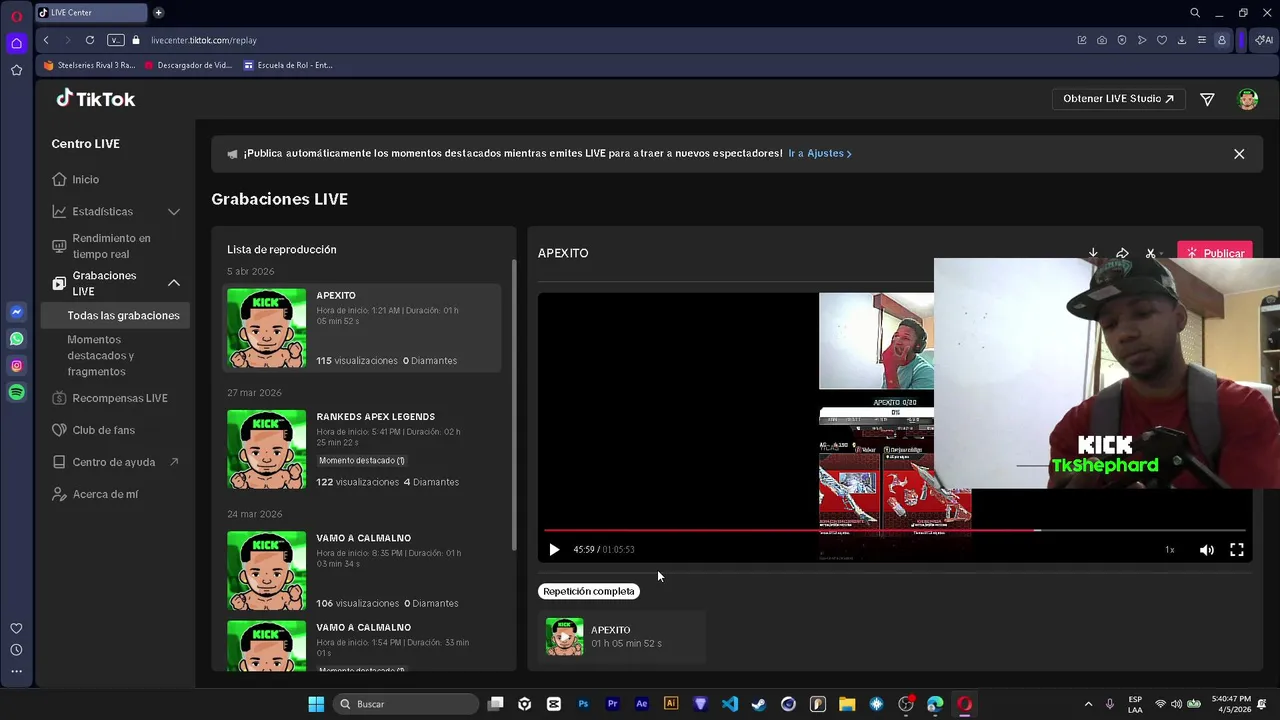Open Opera easy setup sliders icon
This screenshot has height=720, width=1280.
pyautogui.click(x=1202, y=40)
